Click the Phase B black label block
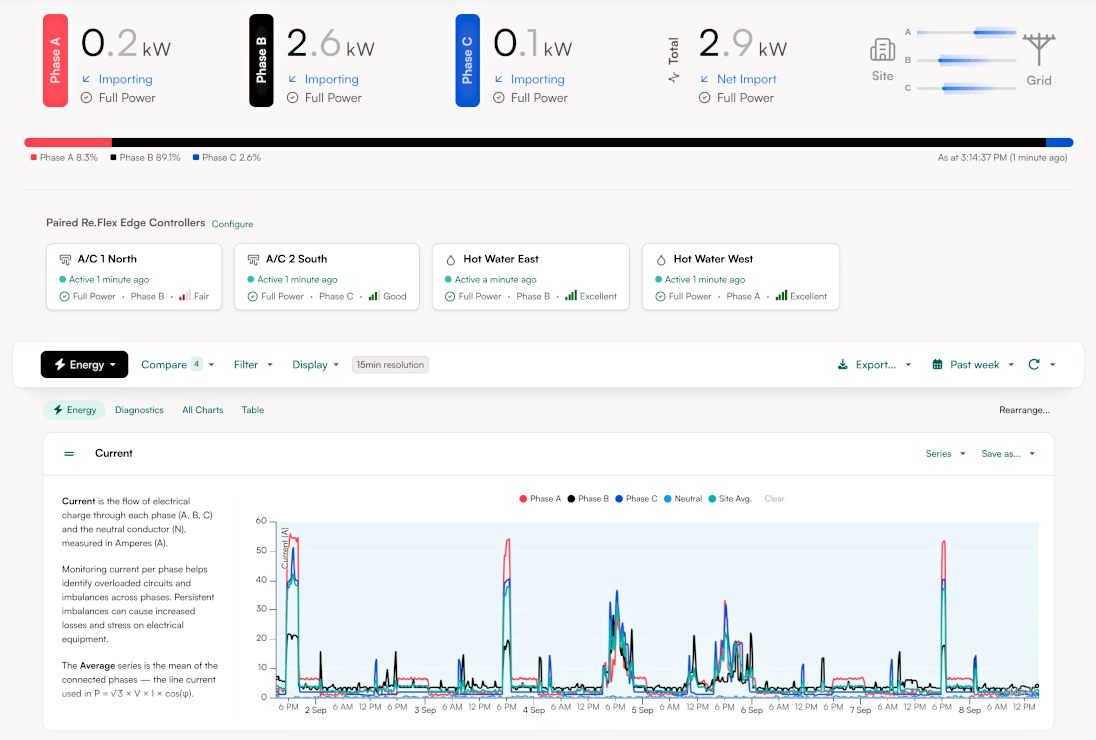Screen dimensions: 1096x740 coord(261,60)
